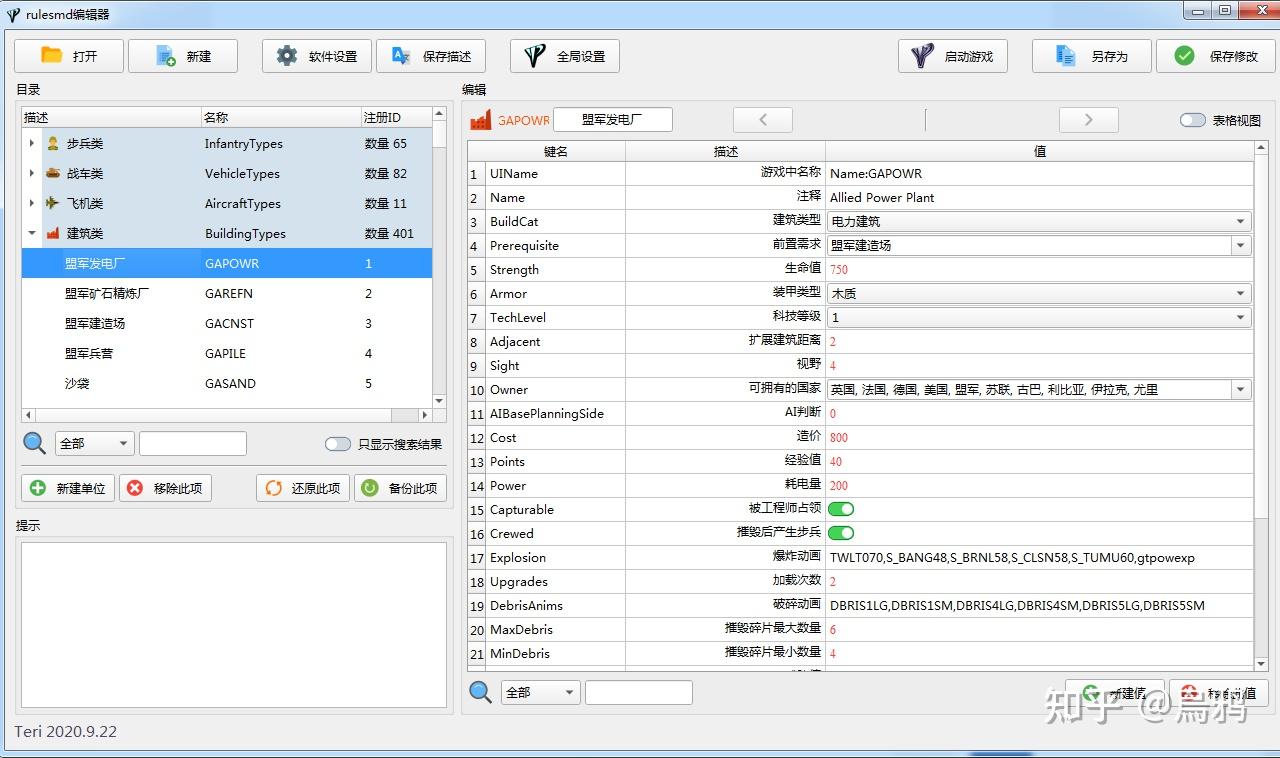The width and height of the screenshot is (1280, 758).
Task: Click the 还原此项 orange refresh icon
Action: click(273, 488)
